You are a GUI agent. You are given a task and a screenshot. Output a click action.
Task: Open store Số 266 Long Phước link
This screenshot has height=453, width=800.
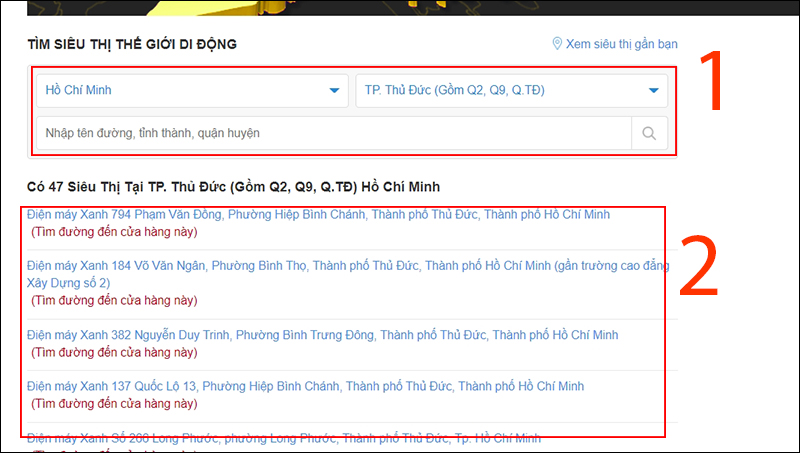pyautogui.click(x=284, y=438)
